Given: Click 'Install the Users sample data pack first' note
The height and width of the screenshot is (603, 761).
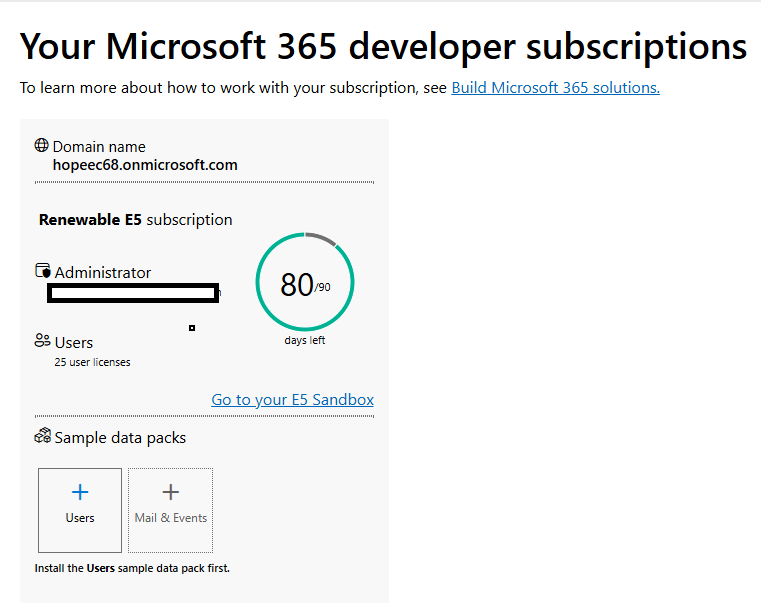Looking at the screenshot, I should pos(132,568).
